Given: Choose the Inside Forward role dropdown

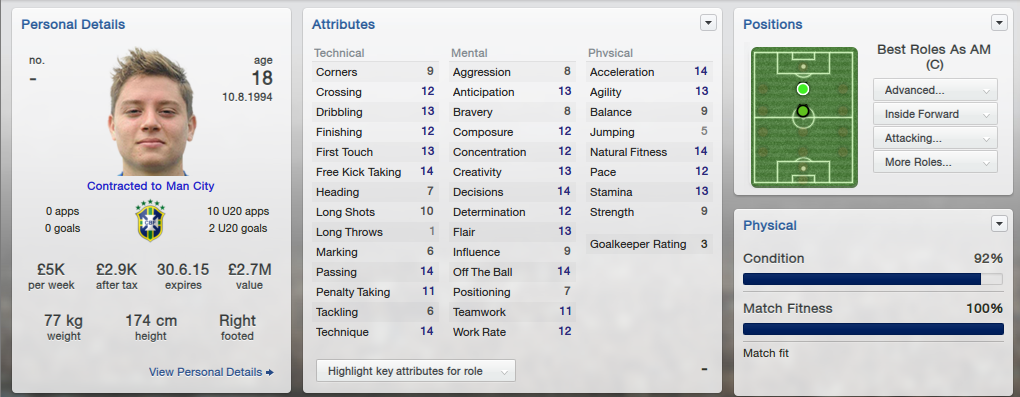Looking at the screenshot, I should click(x=935, y=114).
